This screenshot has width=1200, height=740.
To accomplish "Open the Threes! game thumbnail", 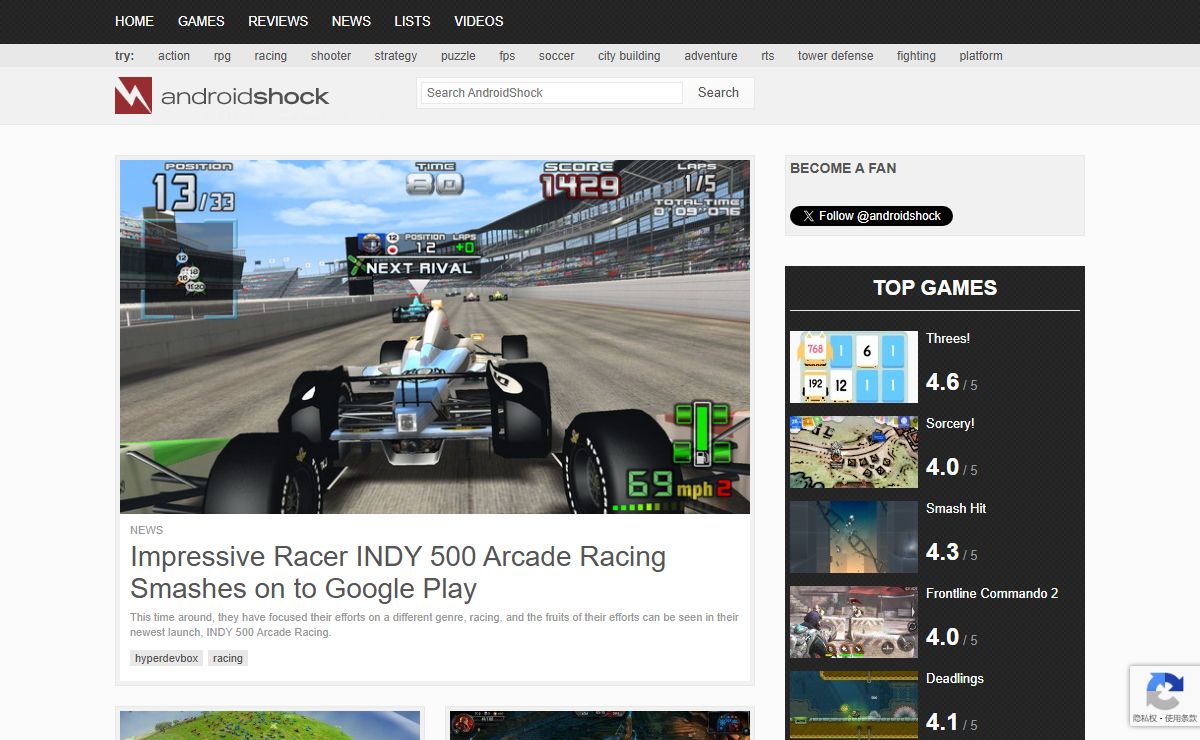I will [x=854, y=367].
